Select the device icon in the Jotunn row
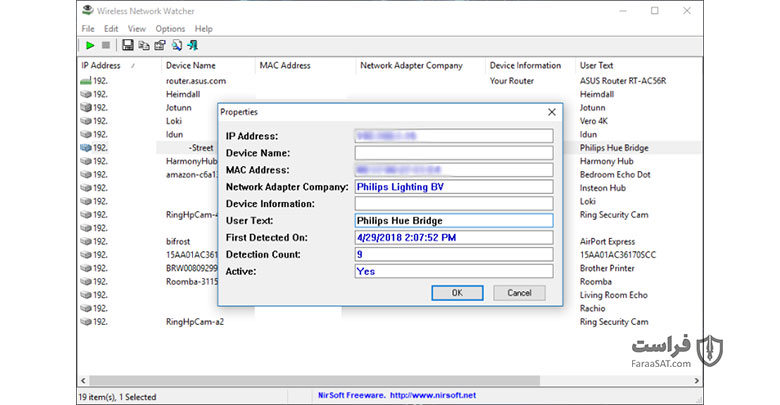 click(x=86, y=107)
